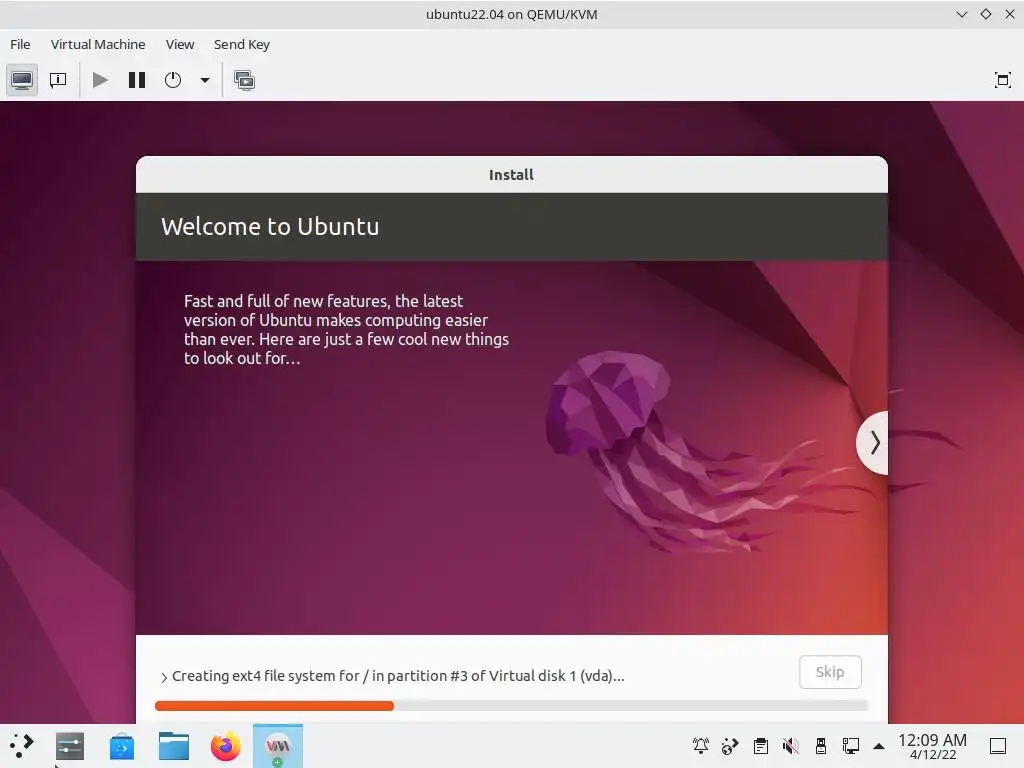Open the clipboard tray icon

click(761, 745)
